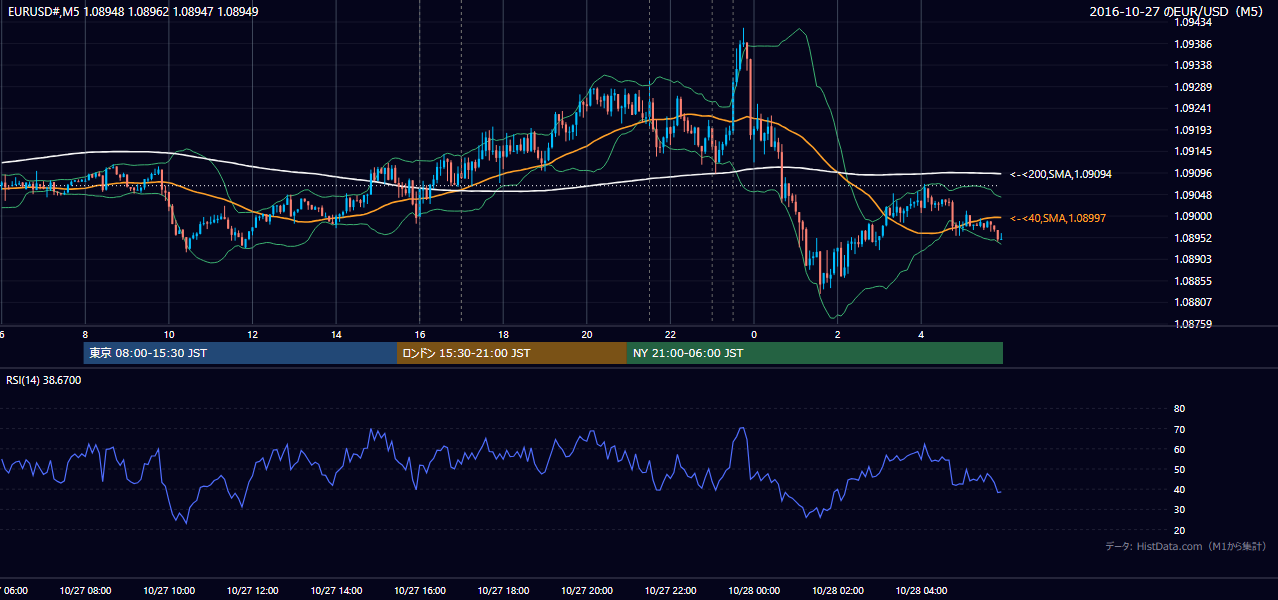Click the RSI(14) 38.6700 indicator label

[x=44, y=380]
